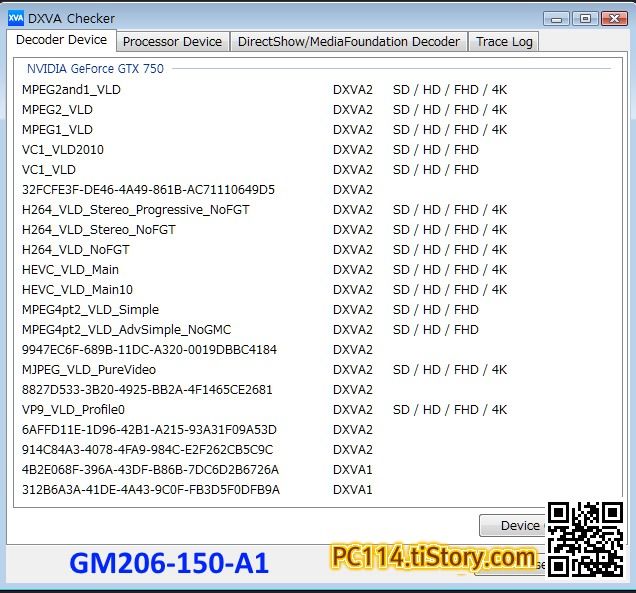This screenshot has height=593, width=636.
Task: Close the DXVA Checker window
Action: [x=614, y=19]
